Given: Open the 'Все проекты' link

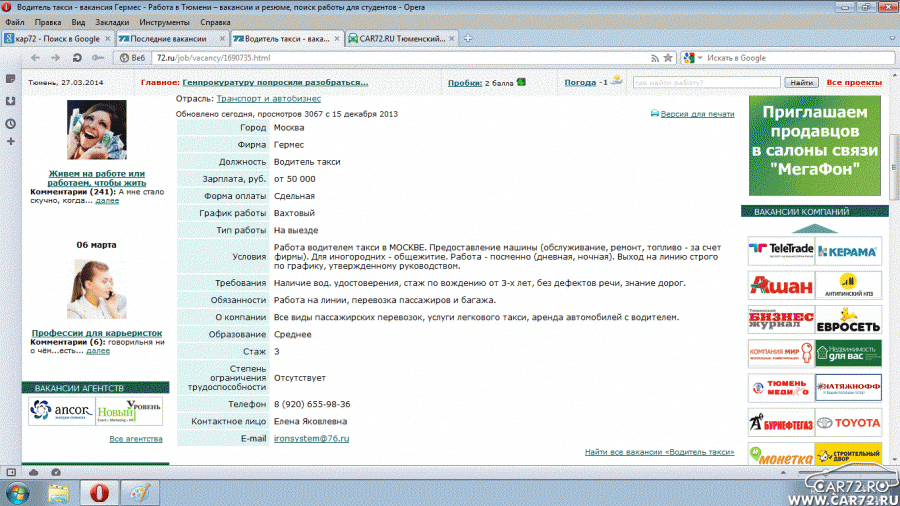Looking at the screenshot, I should click(854, 83).
